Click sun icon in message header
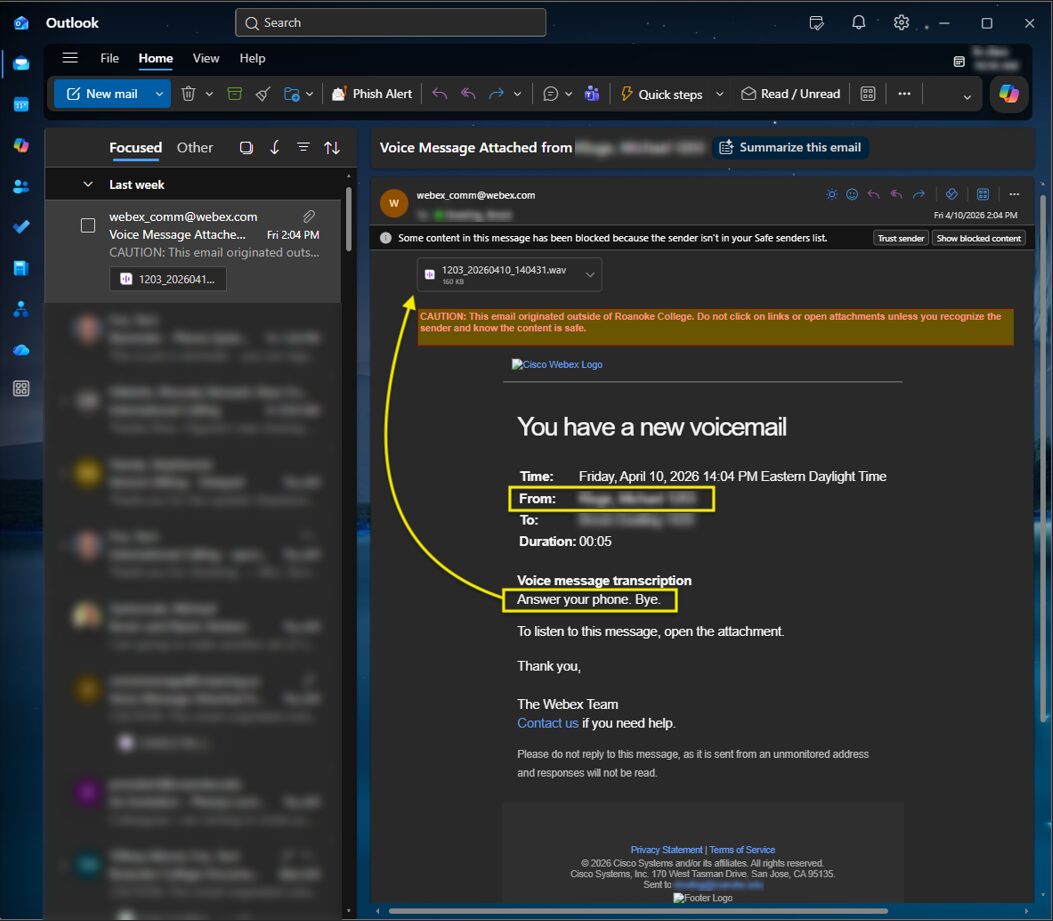Viewport: 1053px width, 921px height. point(831,195)
